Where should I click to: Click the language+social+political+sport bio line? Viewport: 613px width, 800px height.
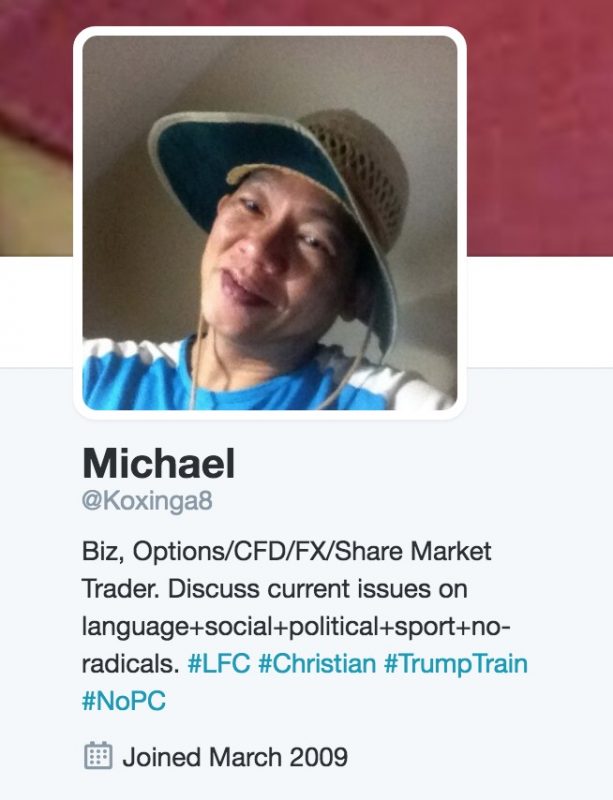click(x=296, y=627)
